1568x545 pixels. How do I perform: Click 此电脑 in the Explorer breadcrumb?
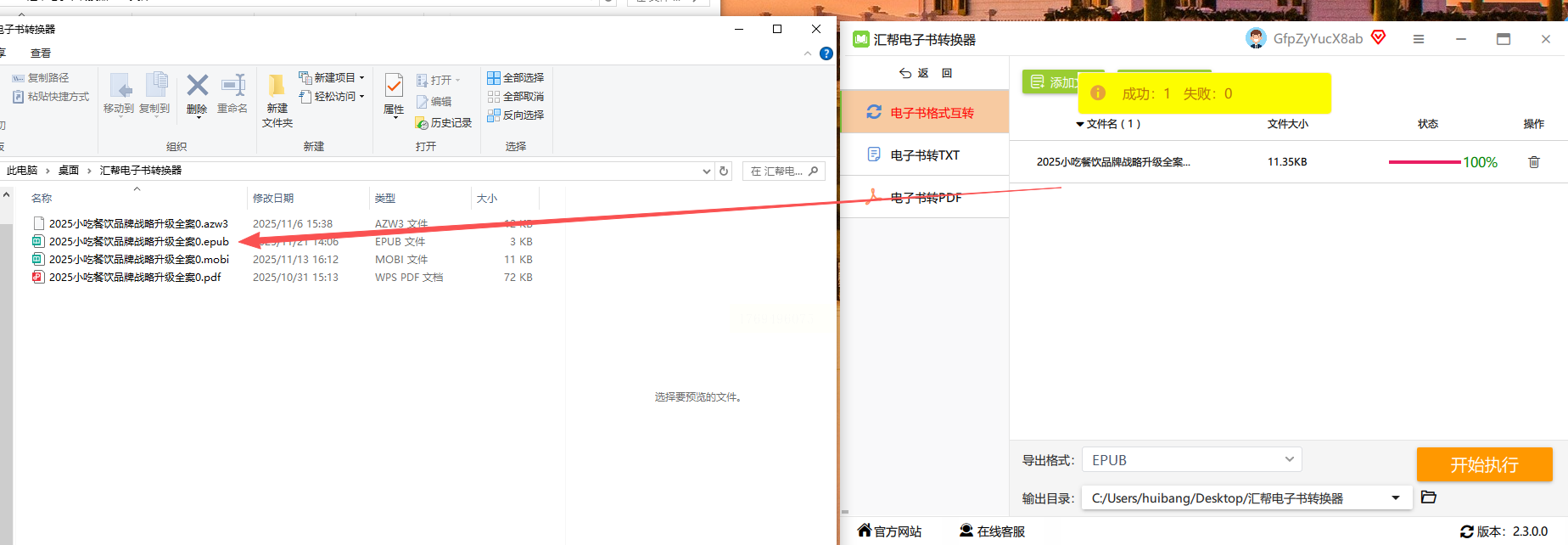click(x=22, y=171)
